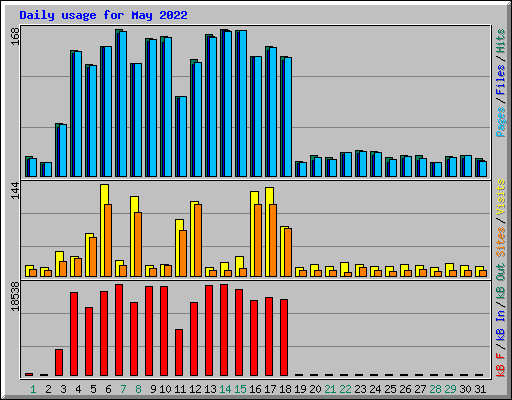Select day 24 on the x-axis

(375, 389)
